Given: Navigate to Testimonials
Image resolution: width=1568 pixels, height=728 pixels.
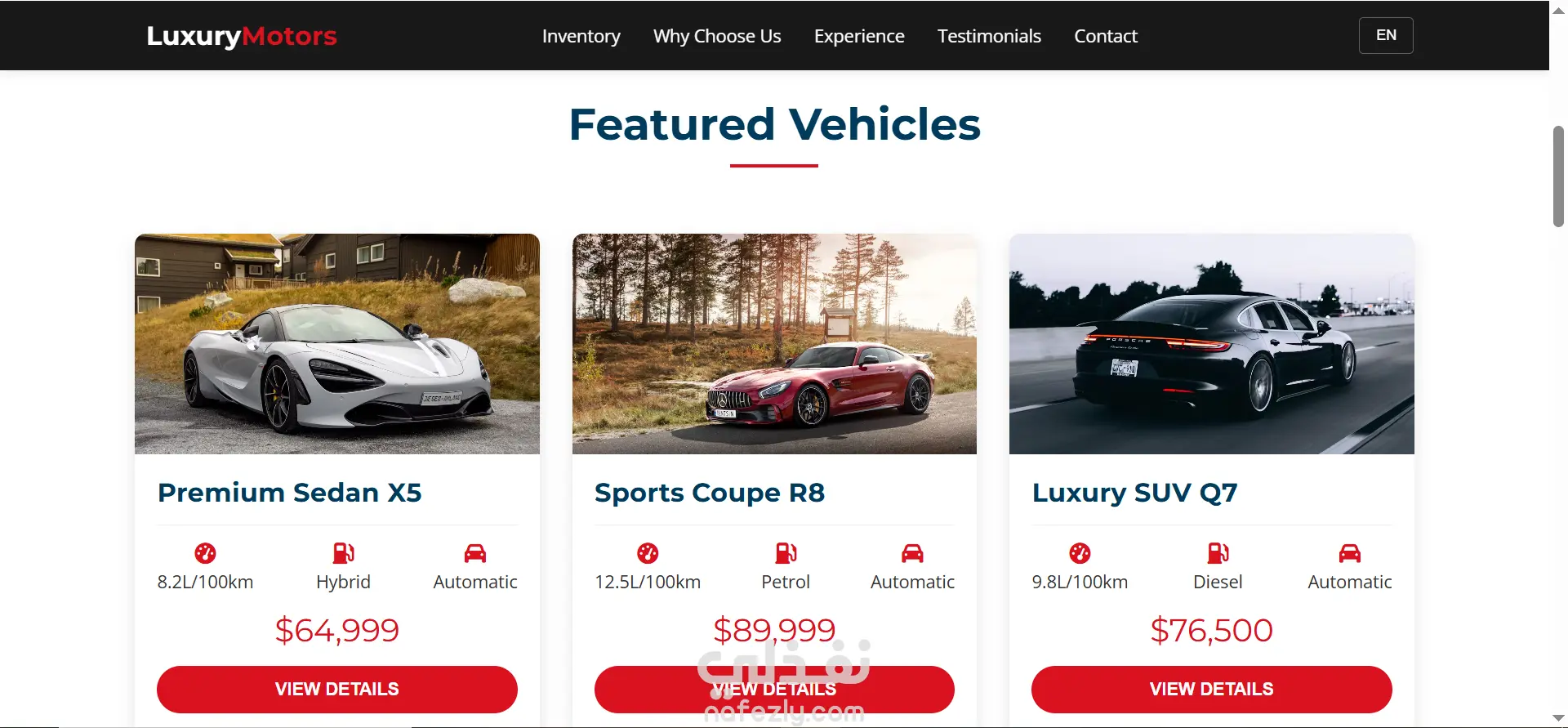Looking at the screenshot, I should coord(989,36).
